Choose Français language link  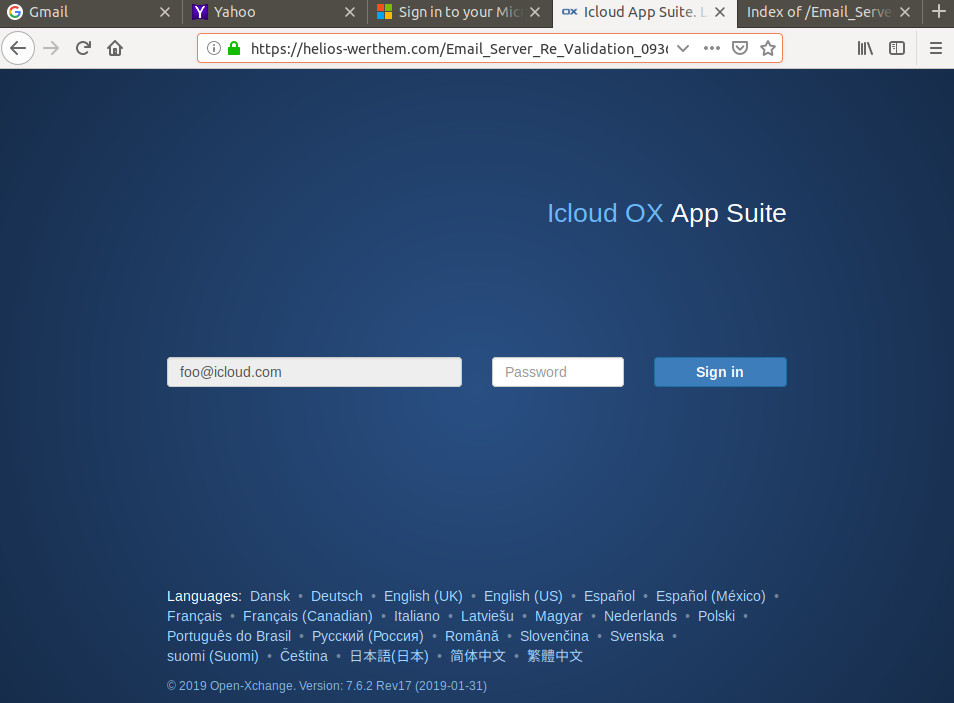click(x=195, y=616)
